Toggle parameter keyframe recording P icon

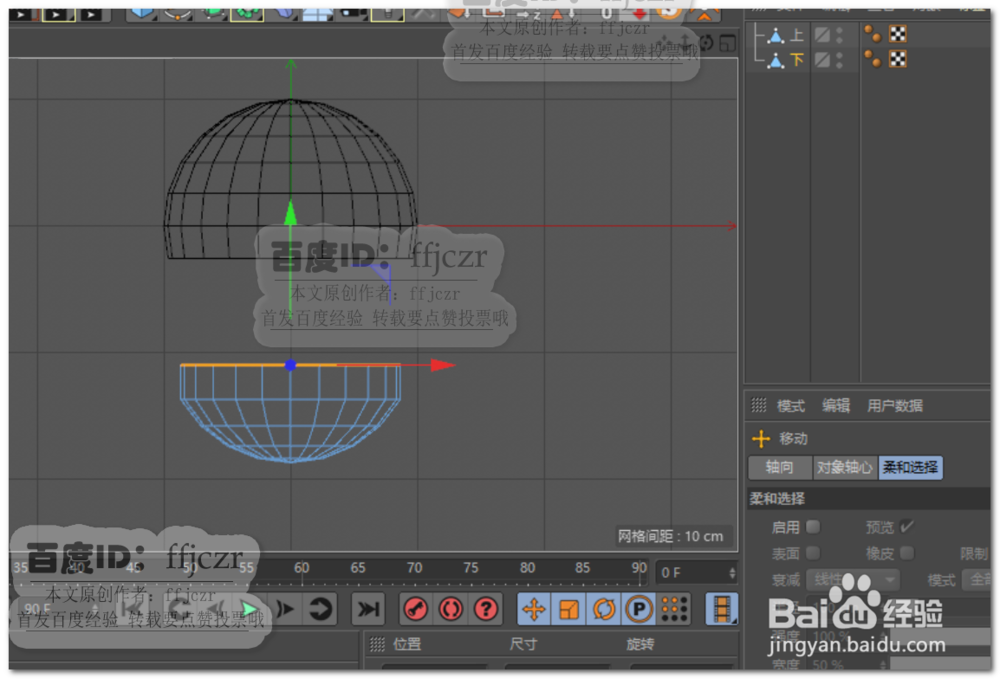[639, 609]
